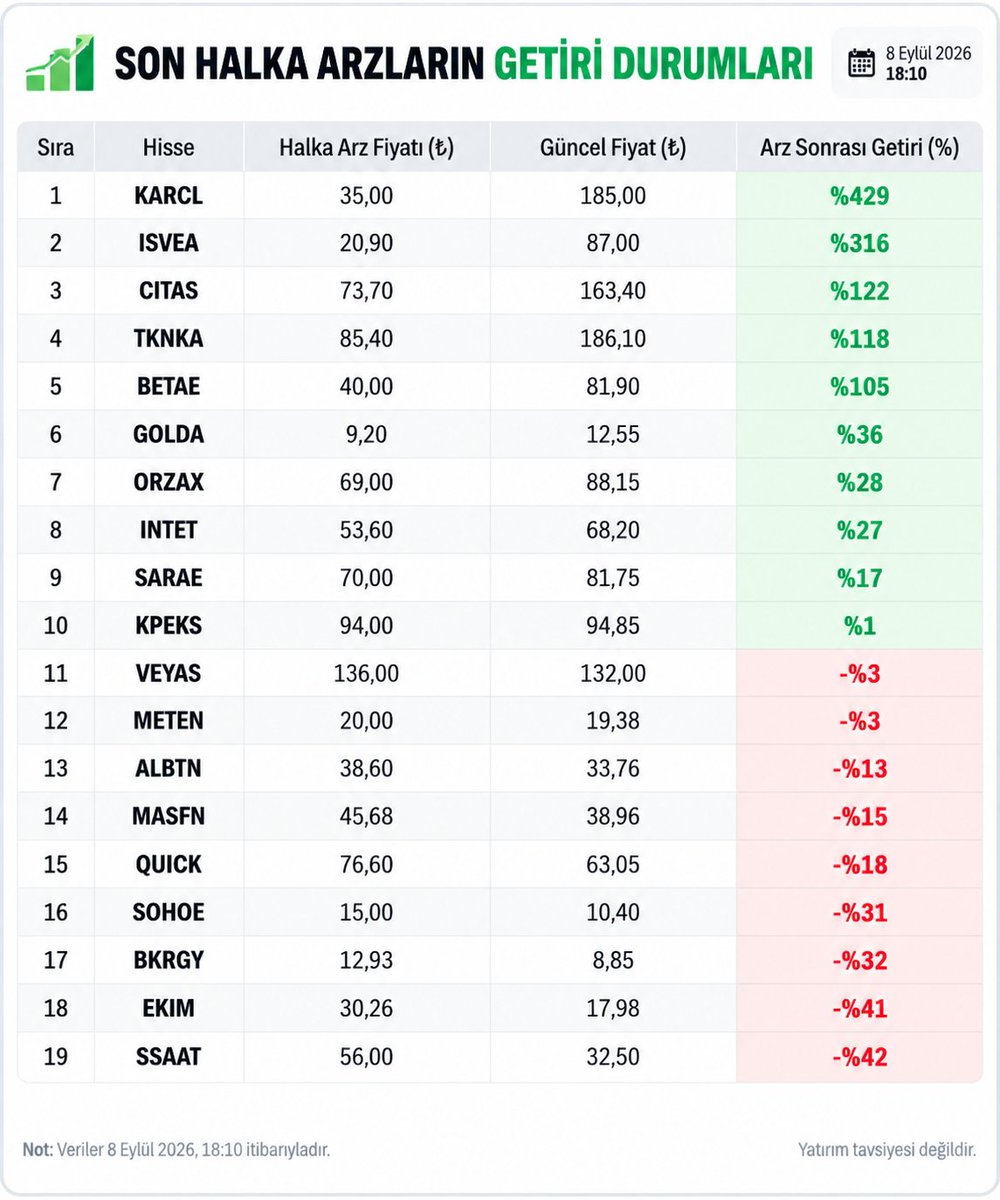
Task: Click the 8 Eylül 2026 date text
Action: point(928,54)
